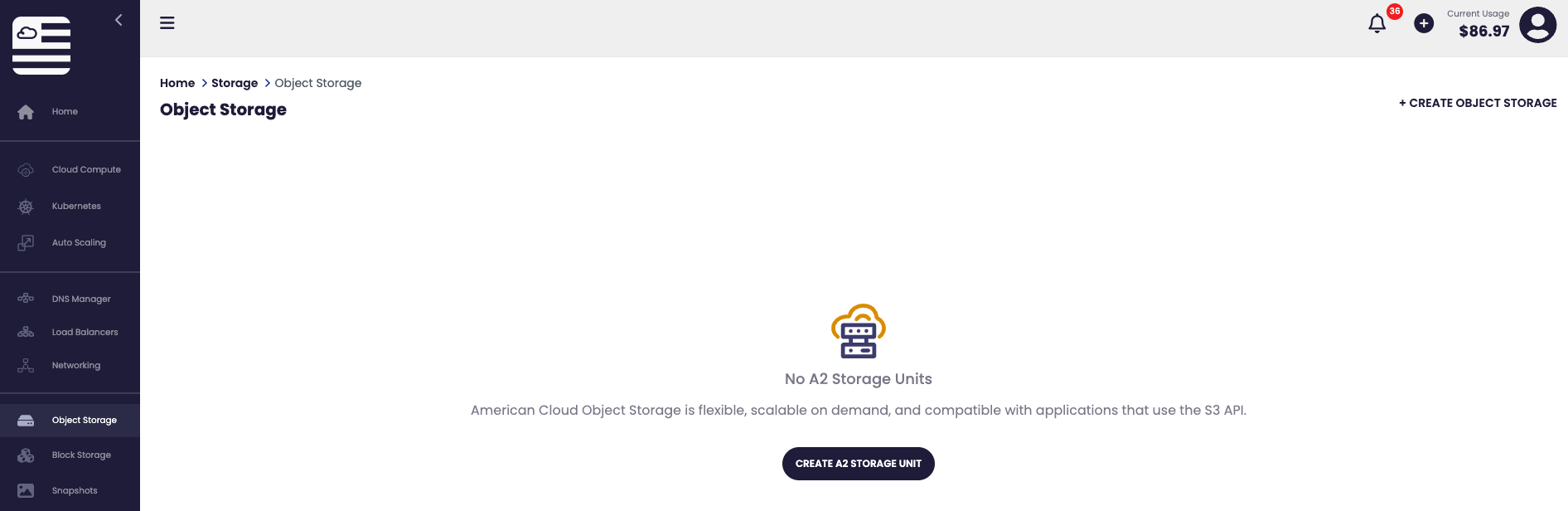
Task: Click the Block Storage icon
Action: (26, 455)
